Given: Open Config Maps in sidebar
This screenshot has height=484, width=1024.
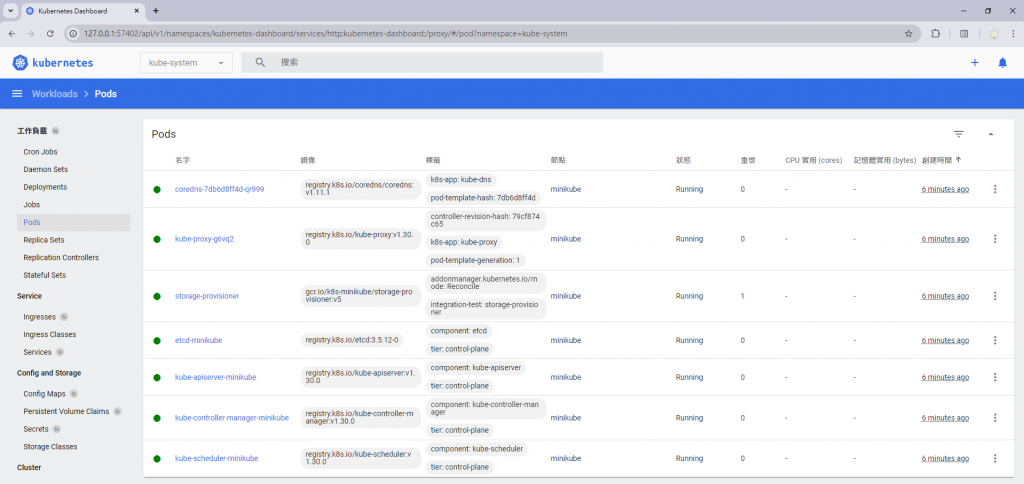Looking at the screenshot, I should click(44, 394).
